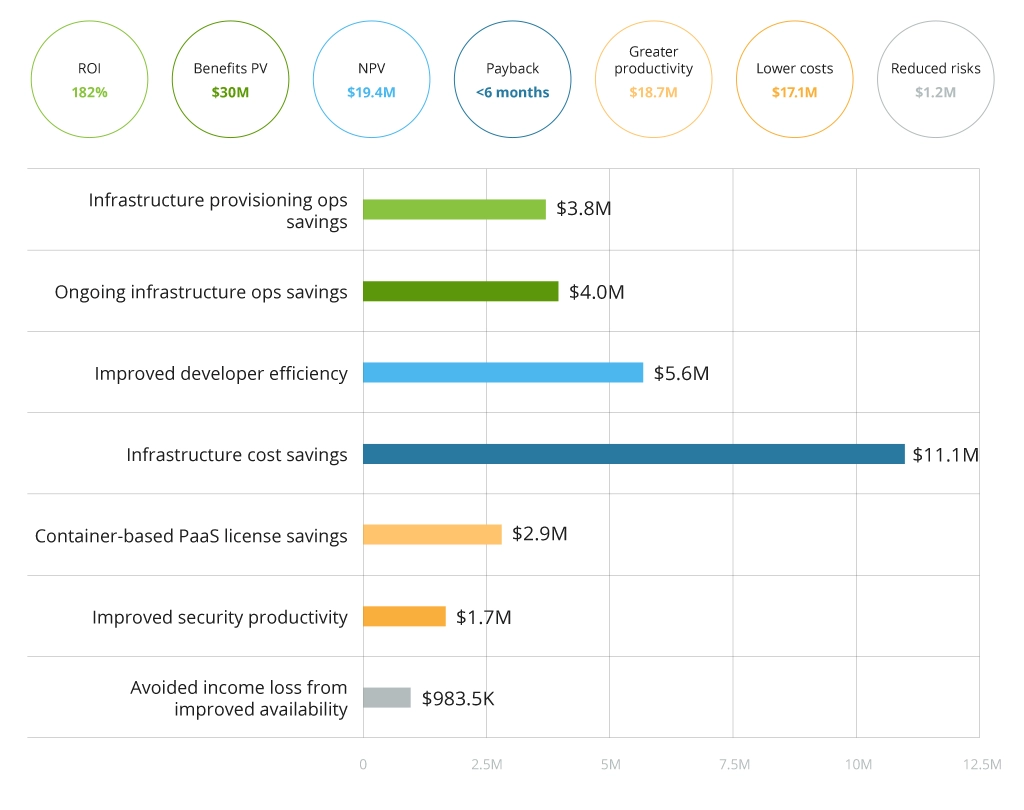
Task: Select the "Improved developer efficiency" label
Action: point(221,373)
